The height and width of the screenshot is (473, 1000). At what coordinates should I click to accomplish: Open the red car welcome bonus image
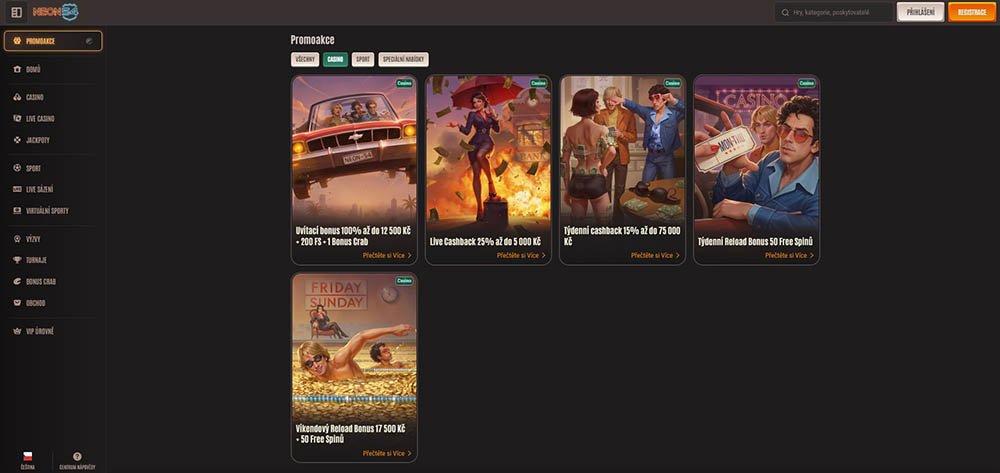click(x=354, y=149)
